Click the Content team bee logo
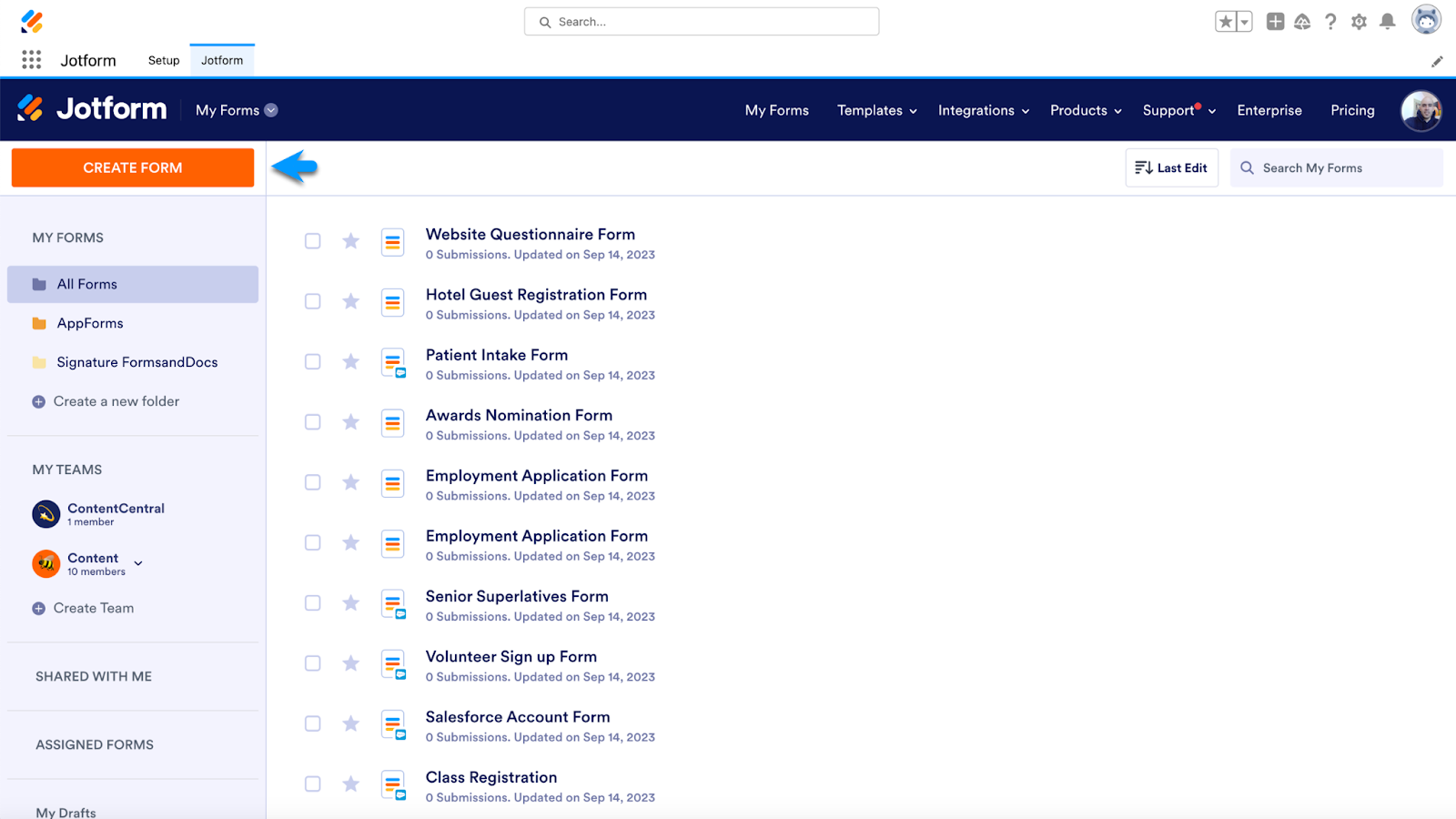1456x819 pixels. click(x=46, y=564)
